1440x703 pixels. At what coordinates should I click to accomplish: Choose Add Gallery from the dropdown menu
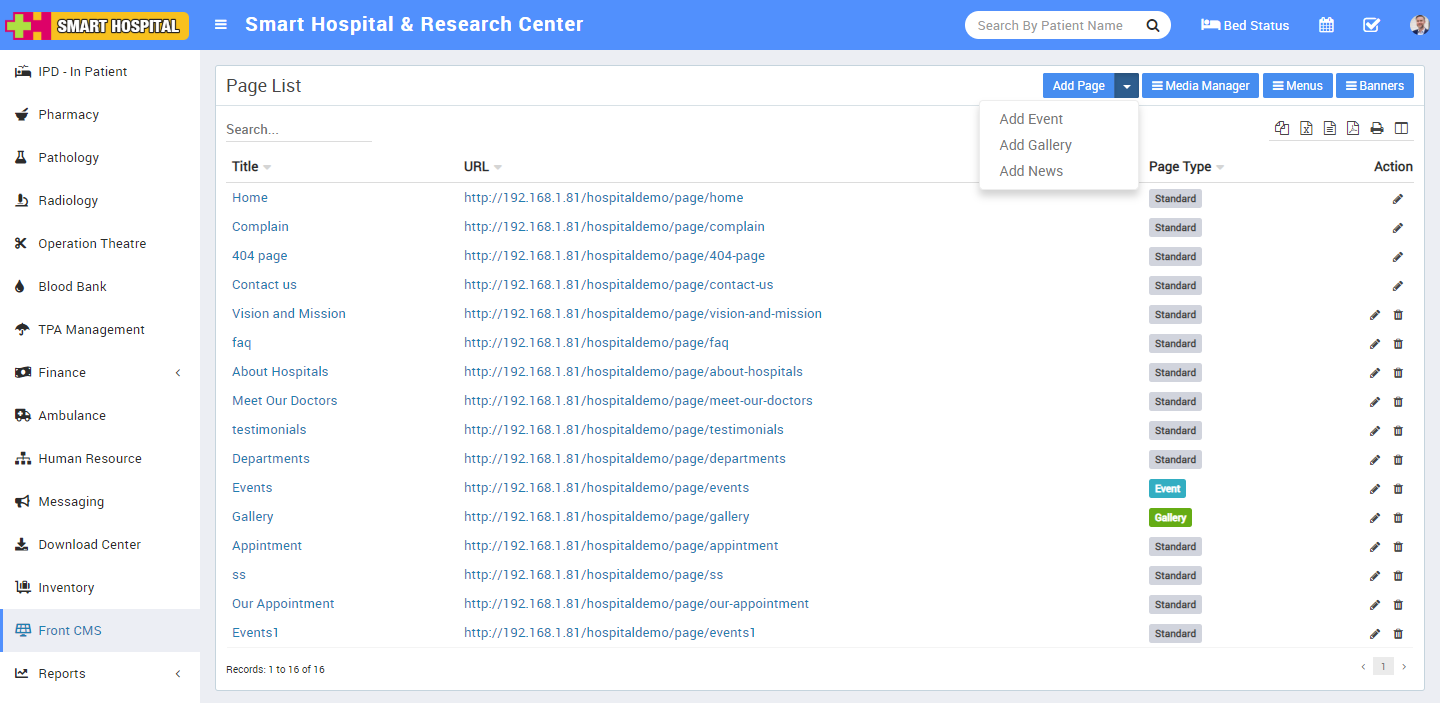1035,145
